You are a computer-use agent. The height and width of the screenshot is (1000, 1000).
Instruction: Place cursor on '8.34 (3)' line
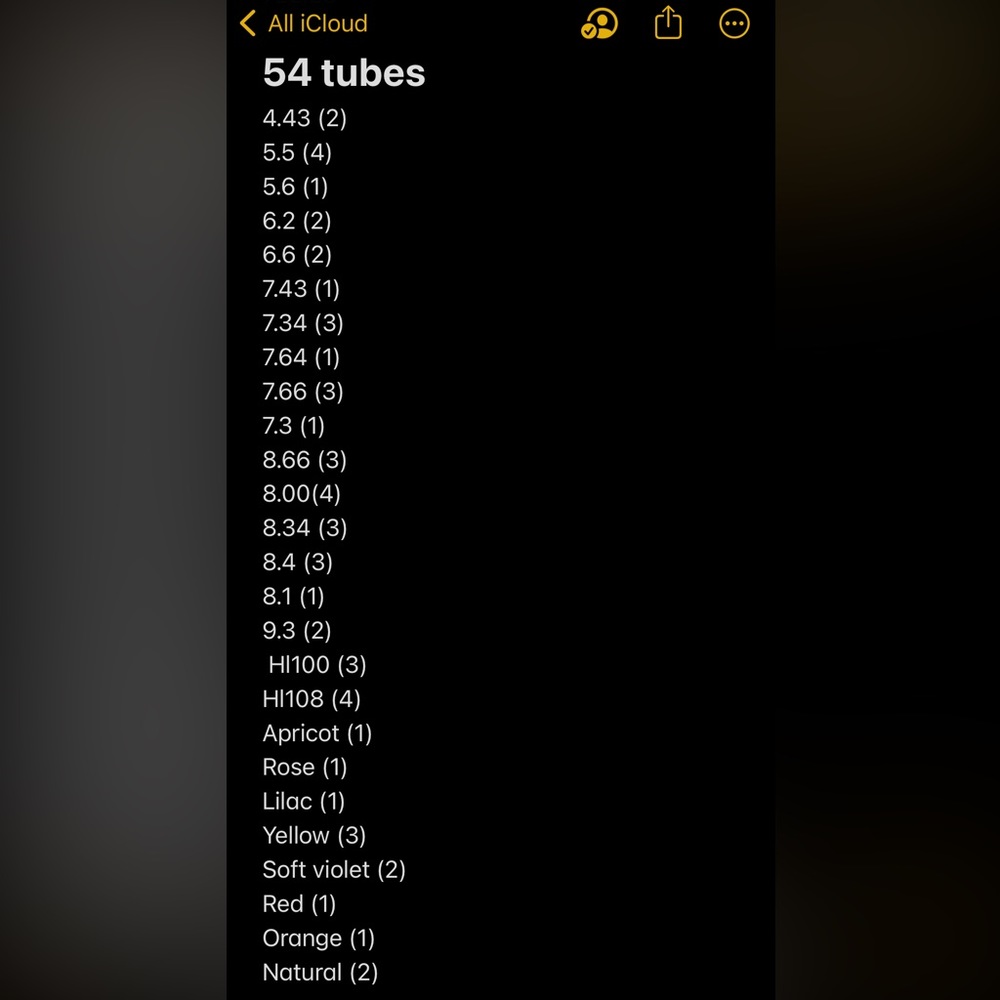[x=305, y=528]
